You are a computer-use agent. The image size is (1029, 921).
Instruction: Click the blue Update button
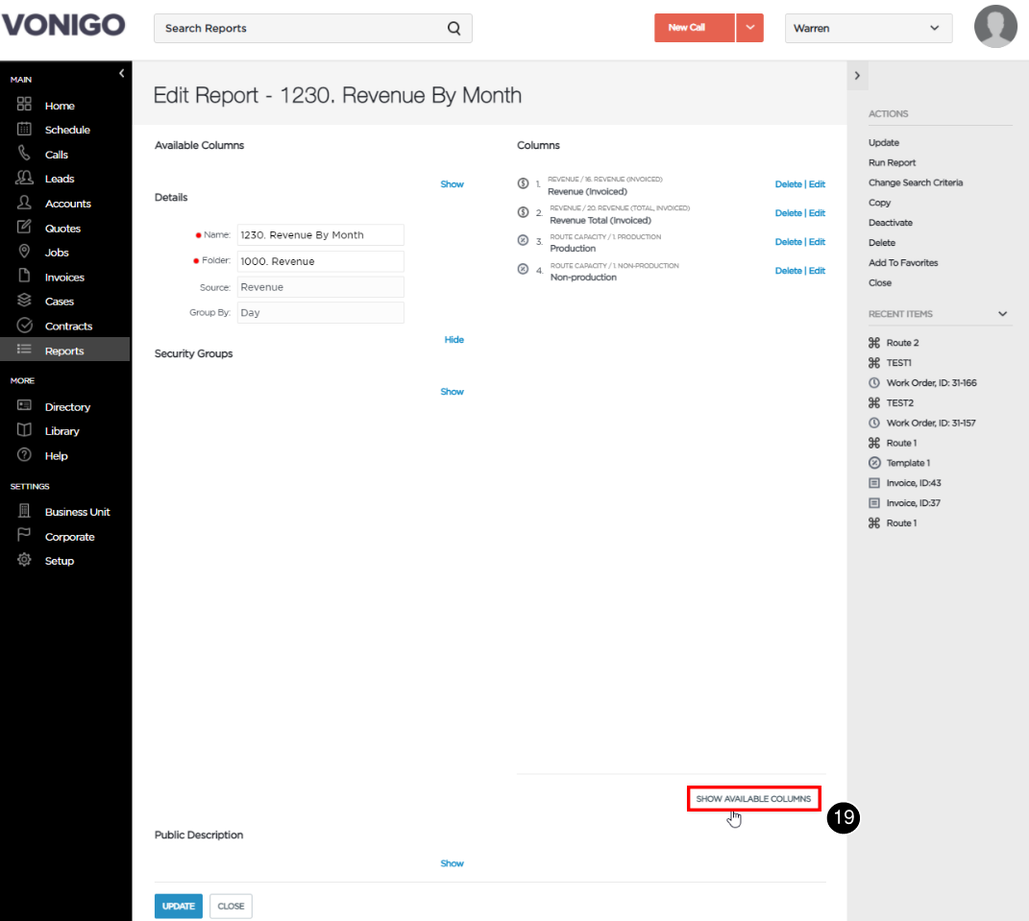tap(178, 906)
